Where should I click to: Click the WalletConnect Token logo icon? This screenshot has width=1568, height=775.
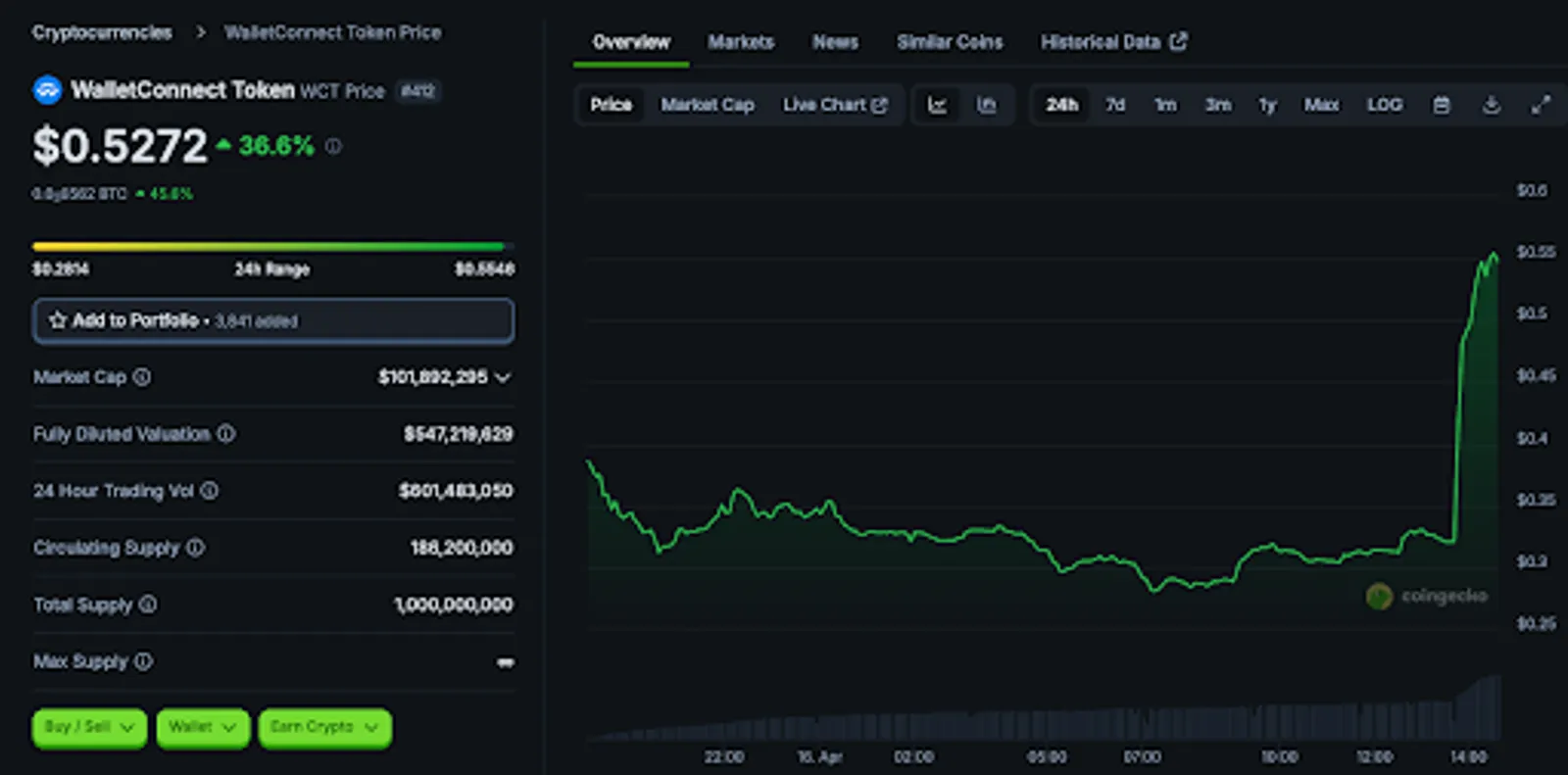pyautogui.click(x=47, y=90)
